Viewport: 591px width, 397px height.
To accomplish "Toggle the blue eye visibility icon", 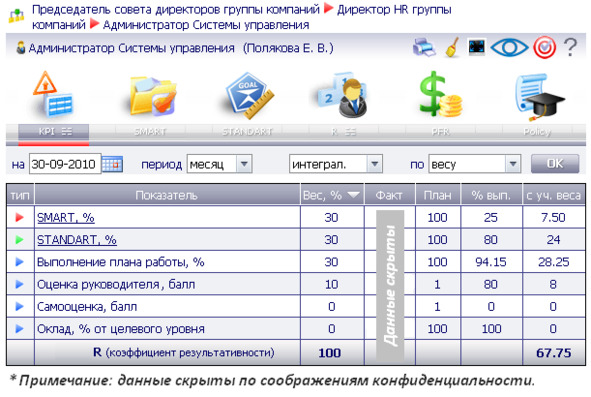I will coord(509,48).
